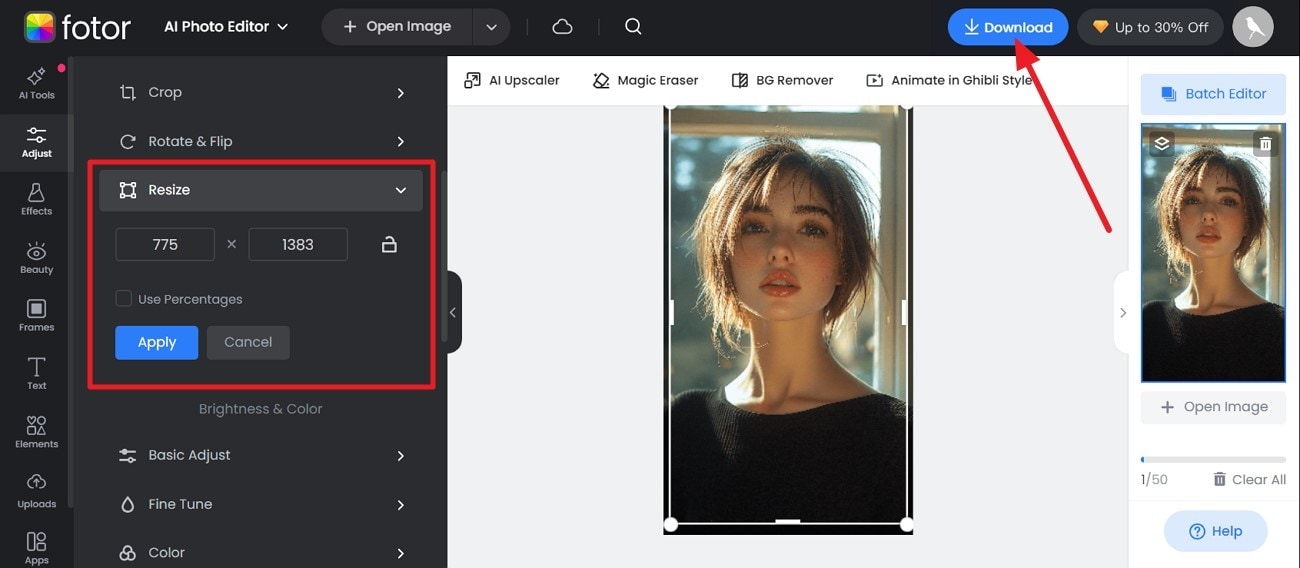The image size is (1300, 568).
Task: Click the Rotate & Flip icon
Action: coord(128,141)
